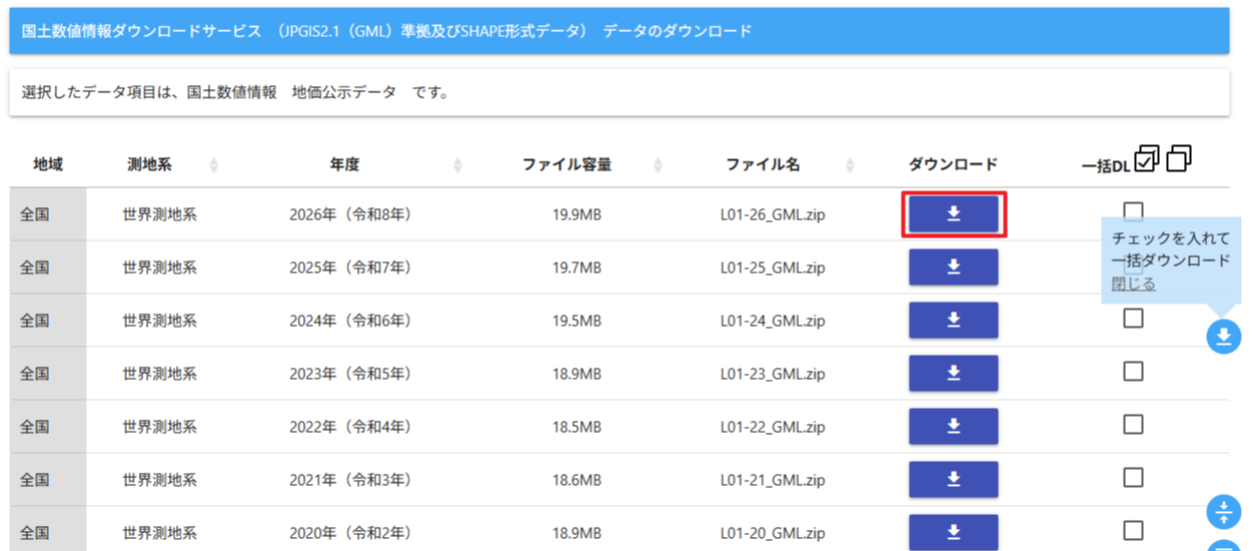This screenshot has height=551, width=1253.
Task: Download L01-26_GML.zip via its download icon
Action: tap(953, 214)
